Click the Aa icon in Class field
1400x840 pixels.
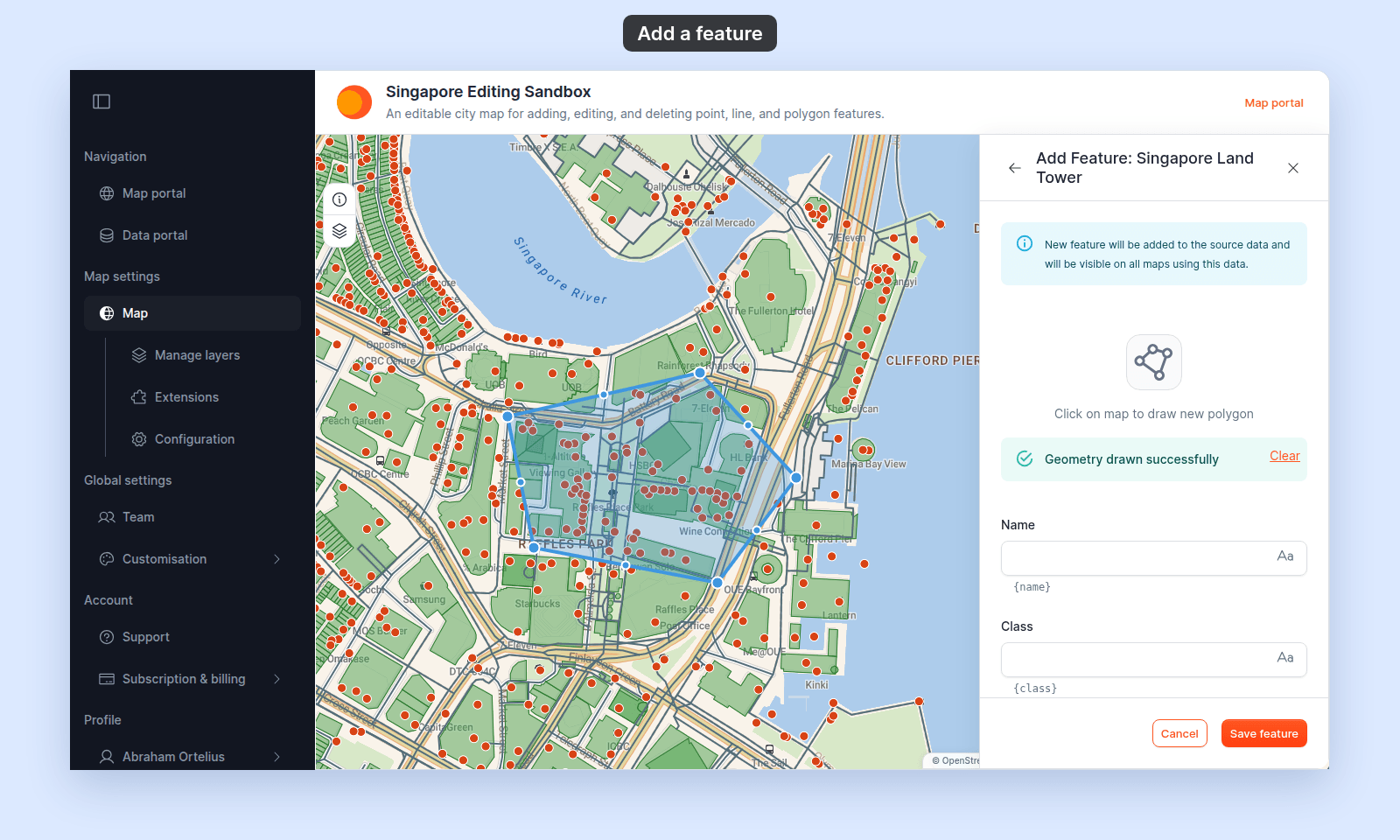pos(1284,658)
